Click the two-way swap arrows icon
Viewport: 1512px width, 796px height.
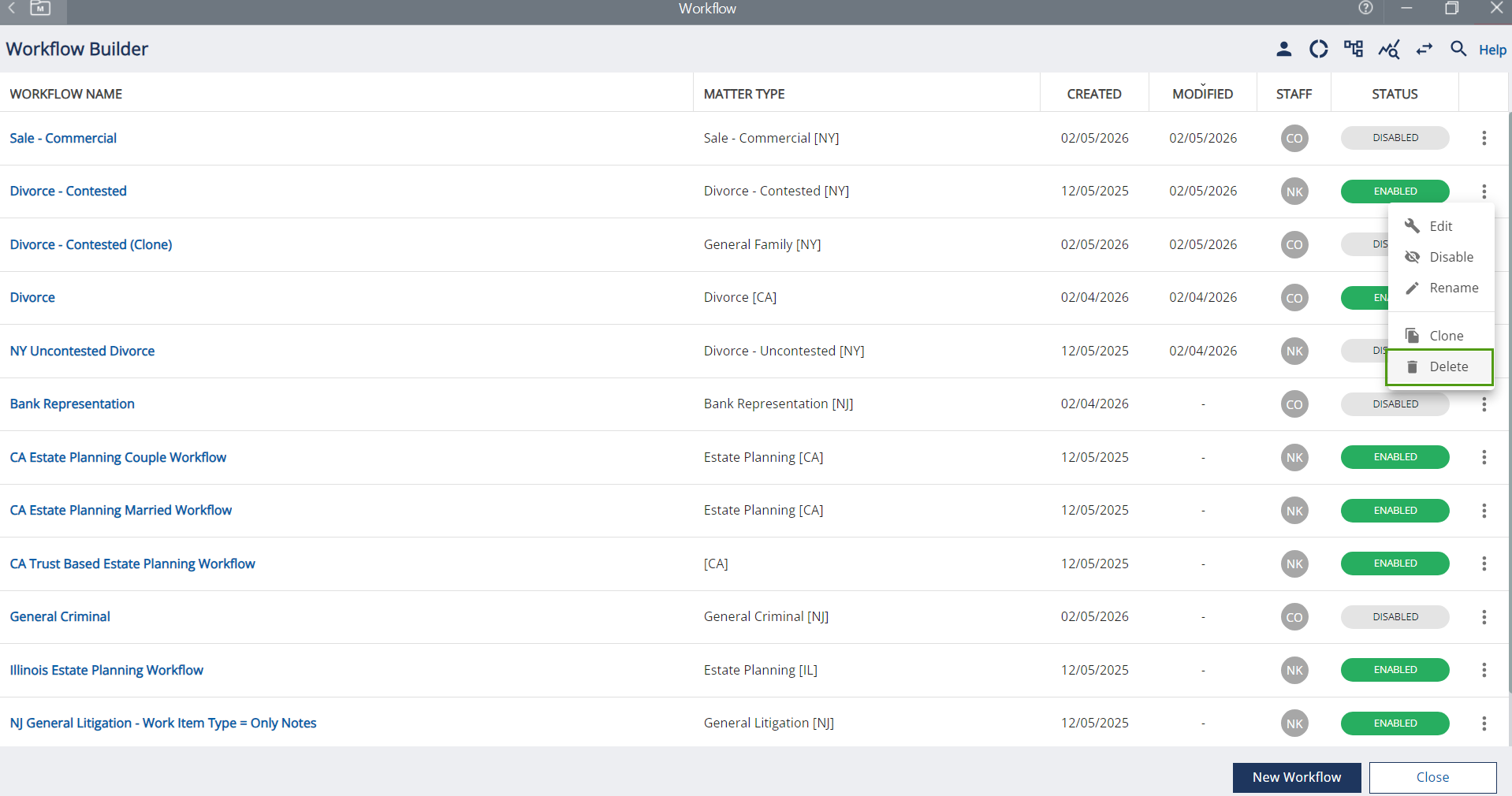(x=1424, y=50)
